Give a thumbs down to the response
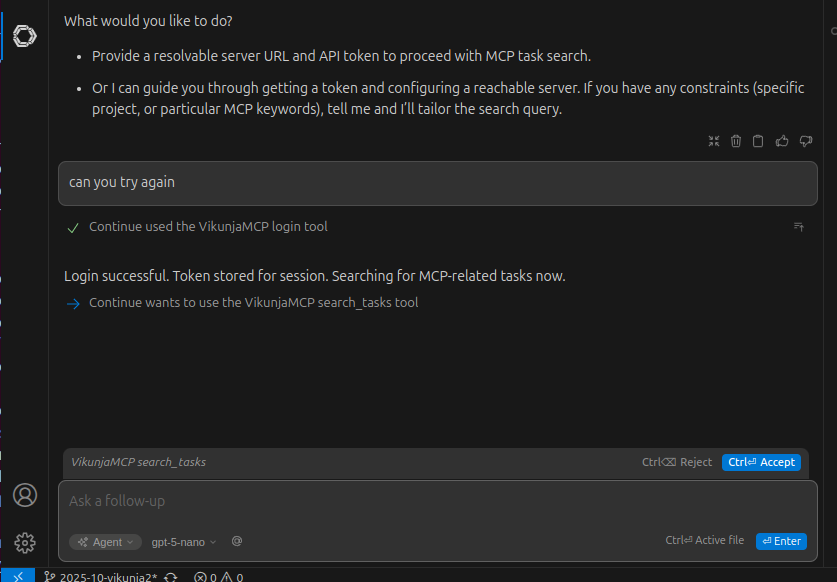837x582 pixels. [x=806, y=141]
